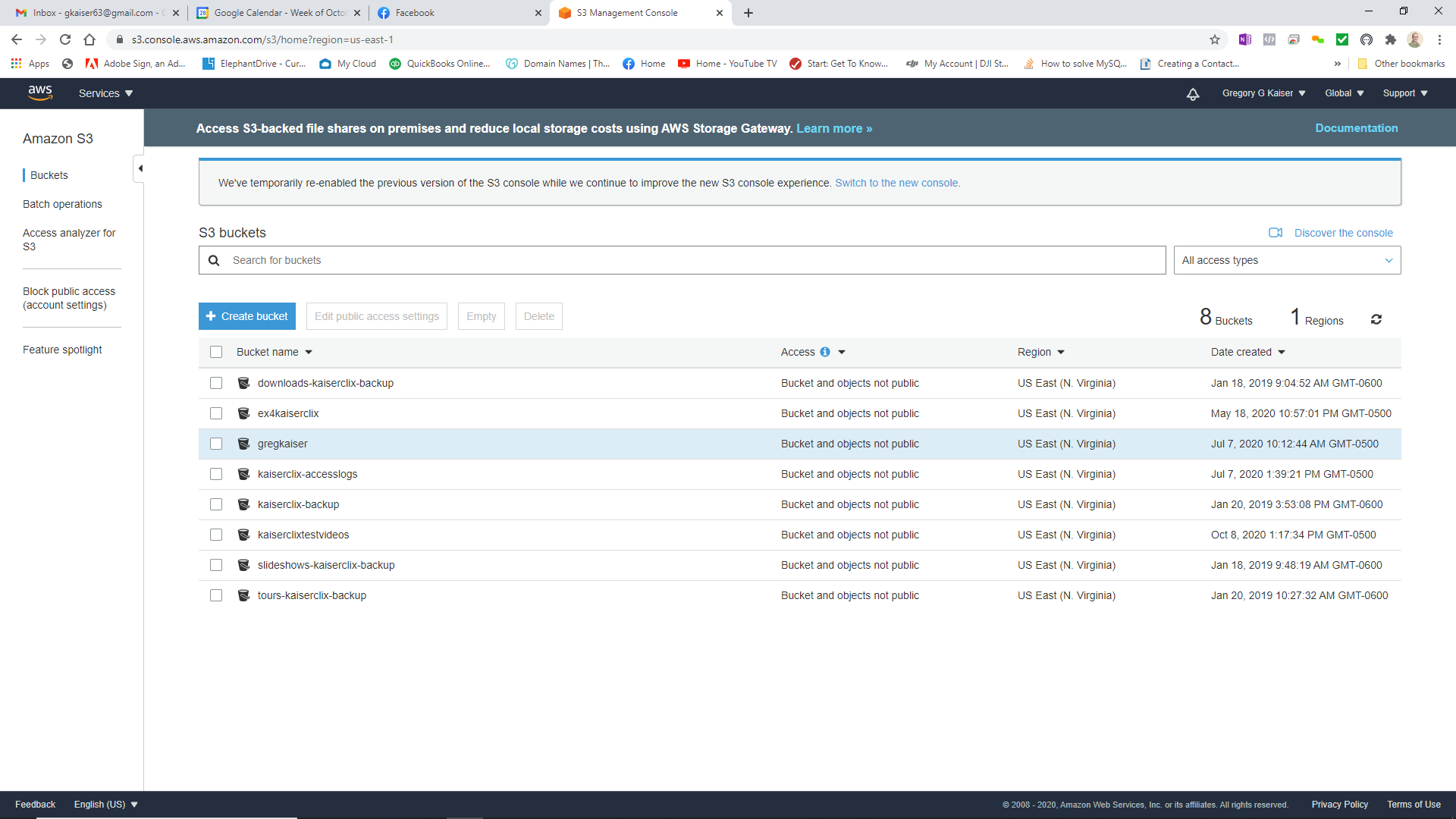The height and width of the screenshot is (819, 1456).
Task: Open Block public access account settings
Action: click(x=69, y=298)
